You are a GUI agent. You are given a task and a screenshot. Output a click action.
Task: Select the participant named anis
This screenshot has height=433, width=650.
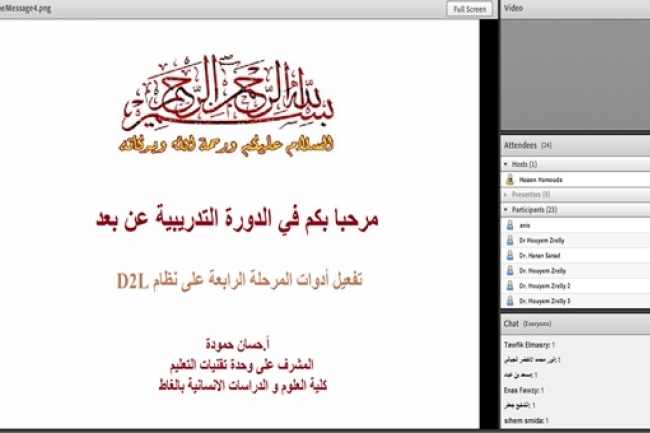[x=524, y=225]
